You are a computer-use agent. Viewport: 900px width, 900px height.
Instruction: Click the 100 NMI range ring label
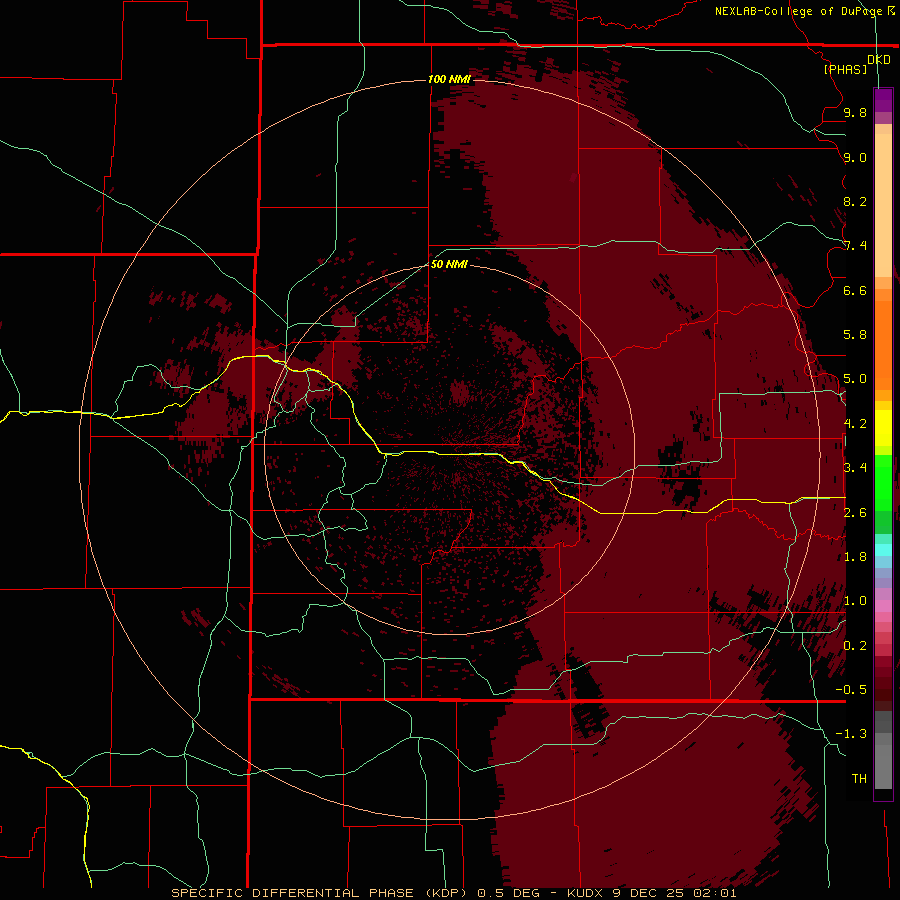[449, 79]
